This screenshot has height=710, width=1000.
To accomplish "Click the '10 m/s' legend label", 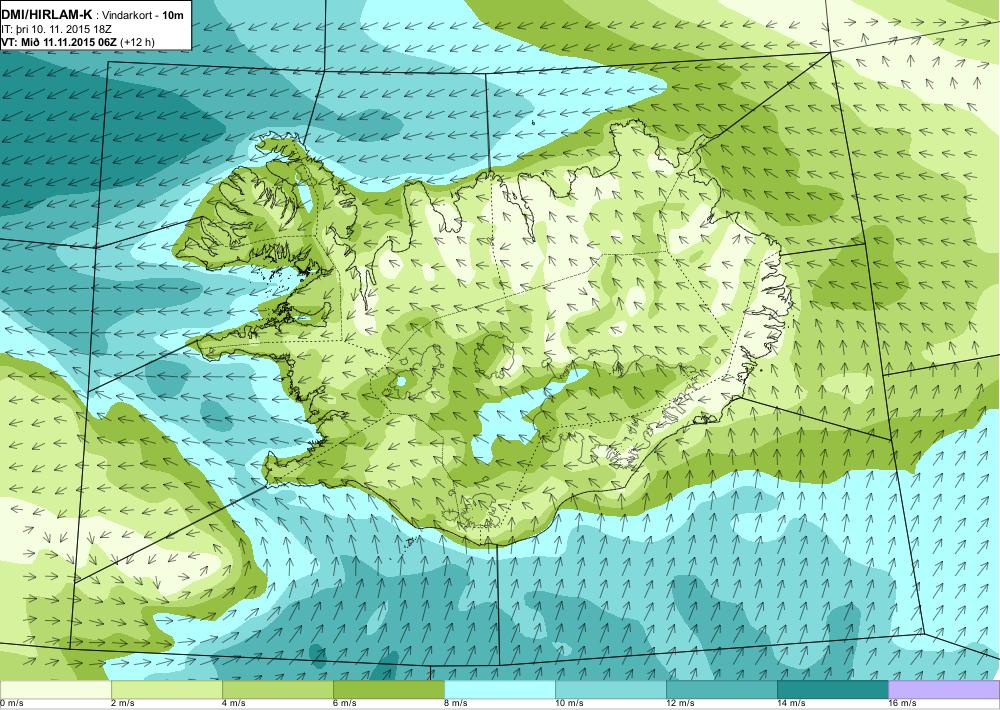I will [x=570, y=704].
